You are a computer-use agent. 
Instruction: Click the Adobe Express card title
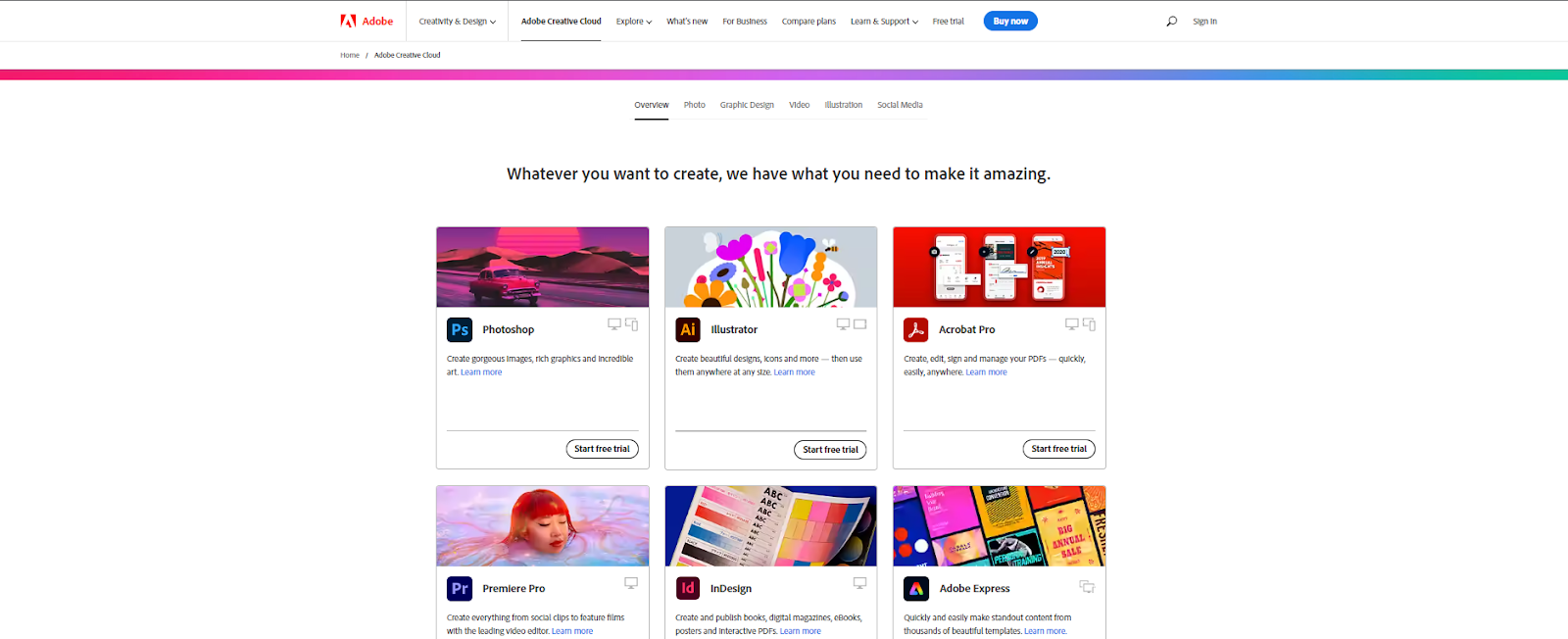(x=975, y=589)
